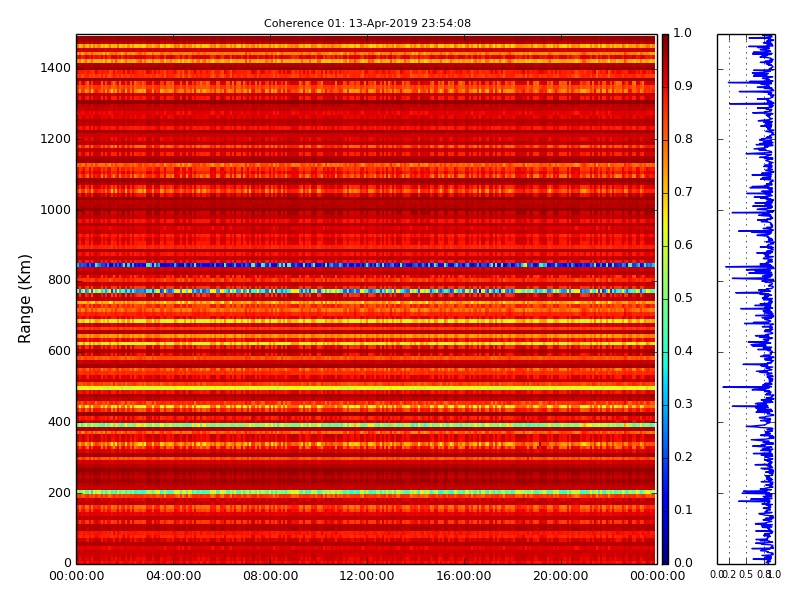The width and height of the screenshot is (800, 600).
Task: Click the 0.9 label beside the colorbar
Action: click(682, 86)
